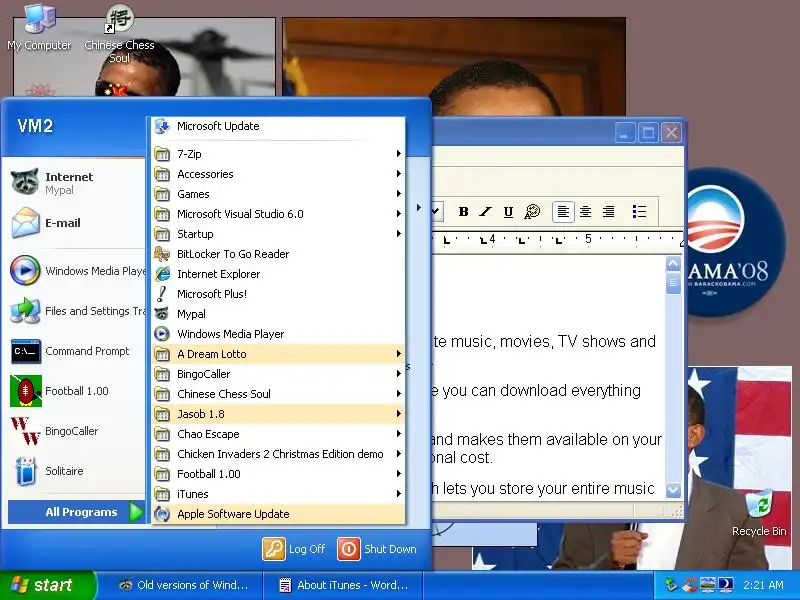Viewport: 800px width, 600px height.
Task: Start Windows Media Player from programs list
Action: tap(279, 334)
